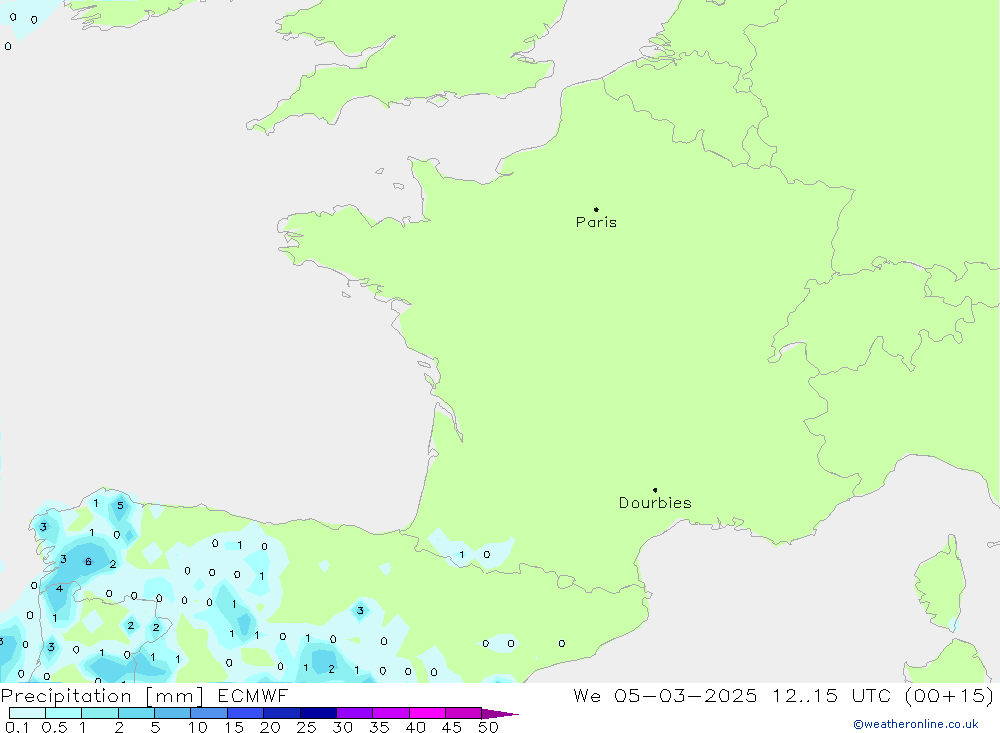The width and height of the screenshot is (1000, 733).
Task: Click the legend scale label '25'
Action: 307,727
